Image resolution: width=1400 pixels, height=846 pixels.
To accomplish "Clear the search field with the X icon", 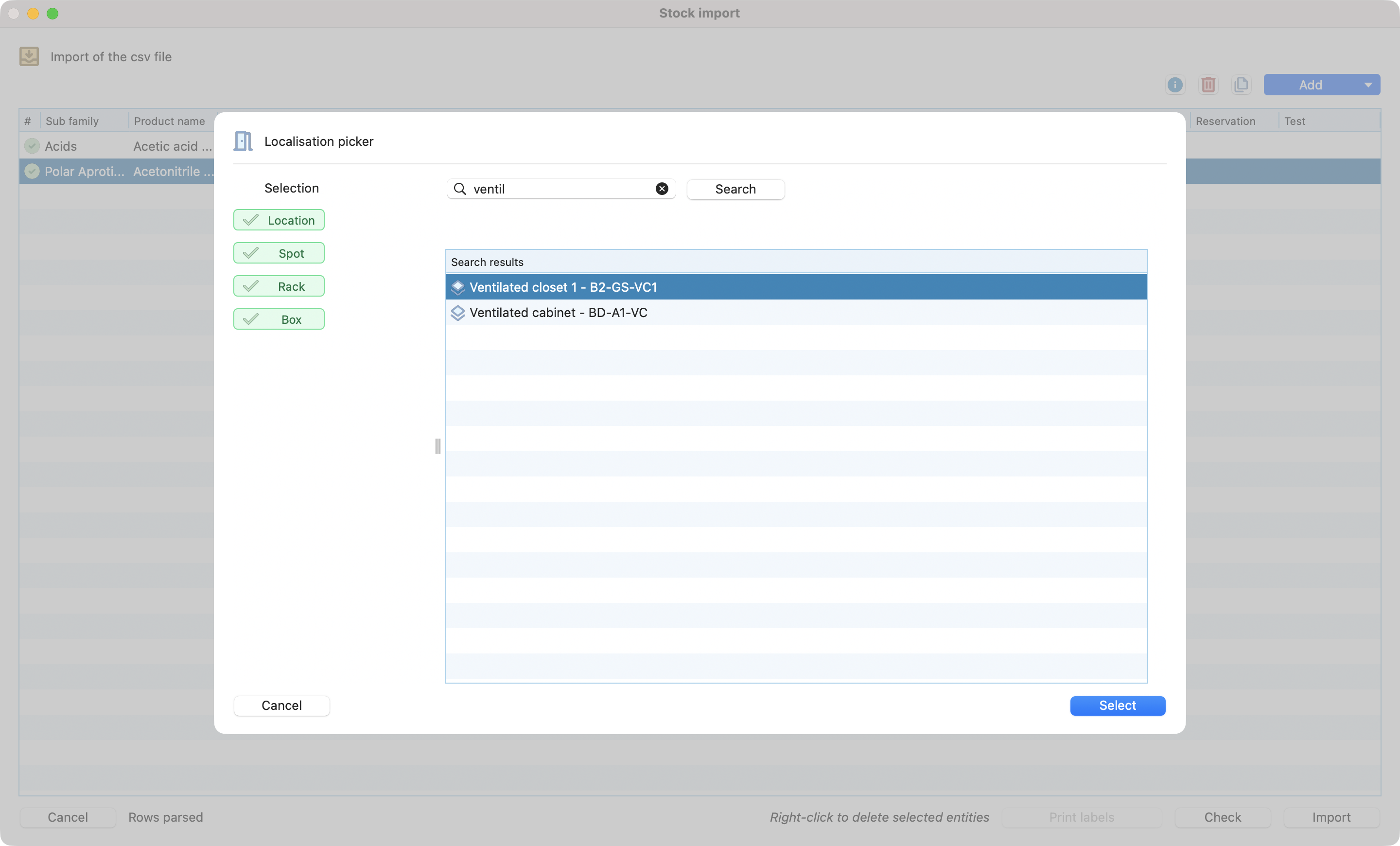I will (662, 189).
